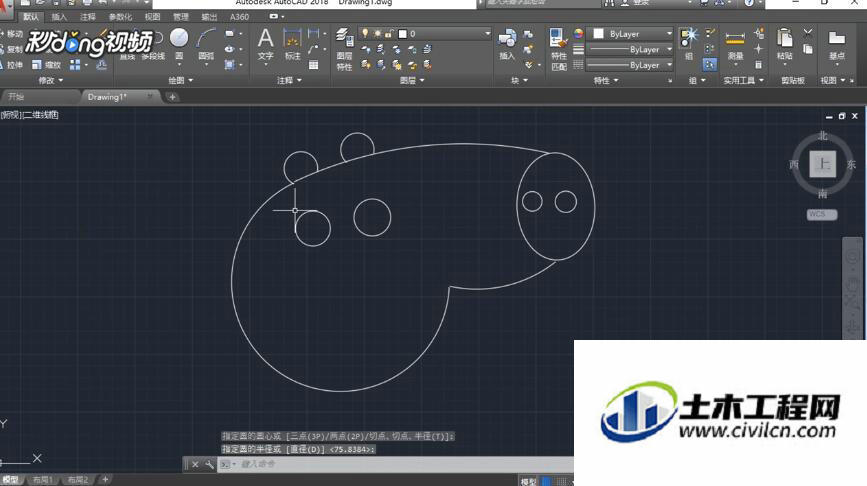Image resolution: width=867 pixels, height=486 pixels.
Task: Toggle group selection highlighted icon
Action: tap(710, 65)
